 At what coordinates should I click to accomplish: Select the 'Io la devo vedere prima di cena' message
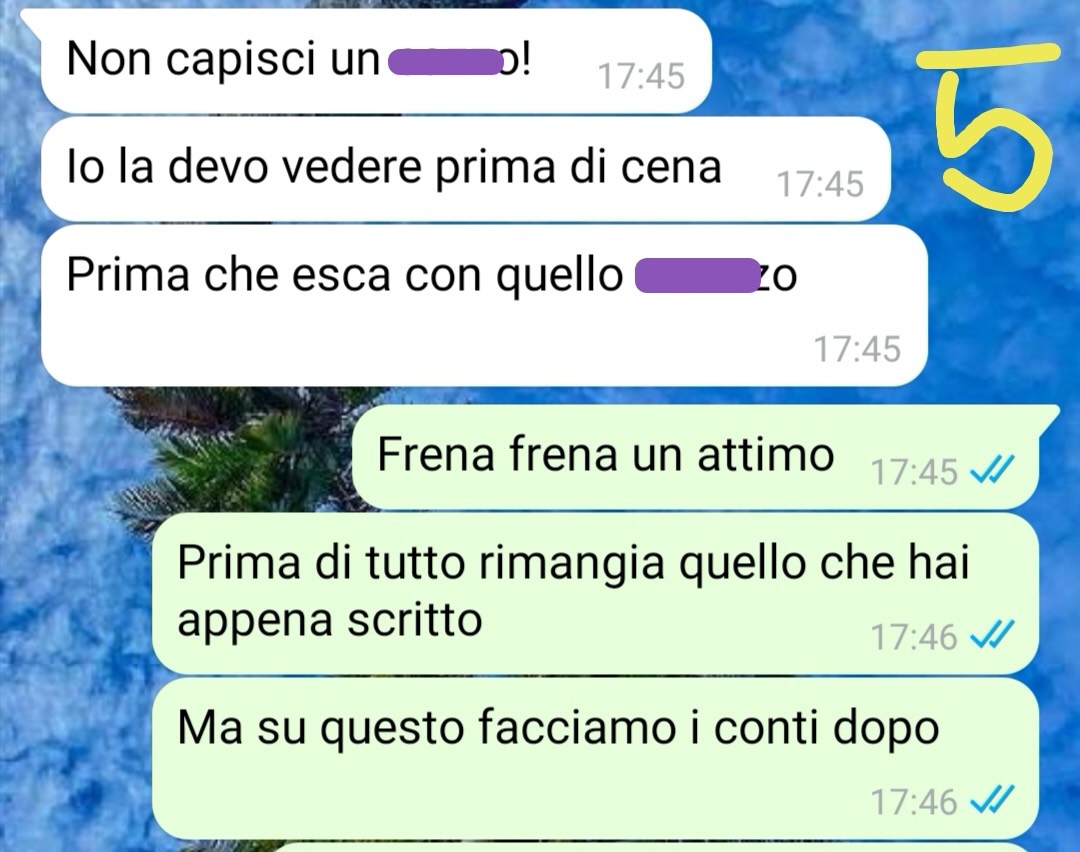pyautogui.click(x=466, y=169)
